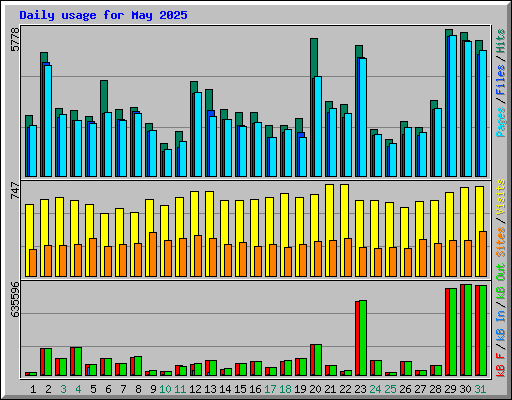Click the green kB Out bar for day 23

click(363, 338)
